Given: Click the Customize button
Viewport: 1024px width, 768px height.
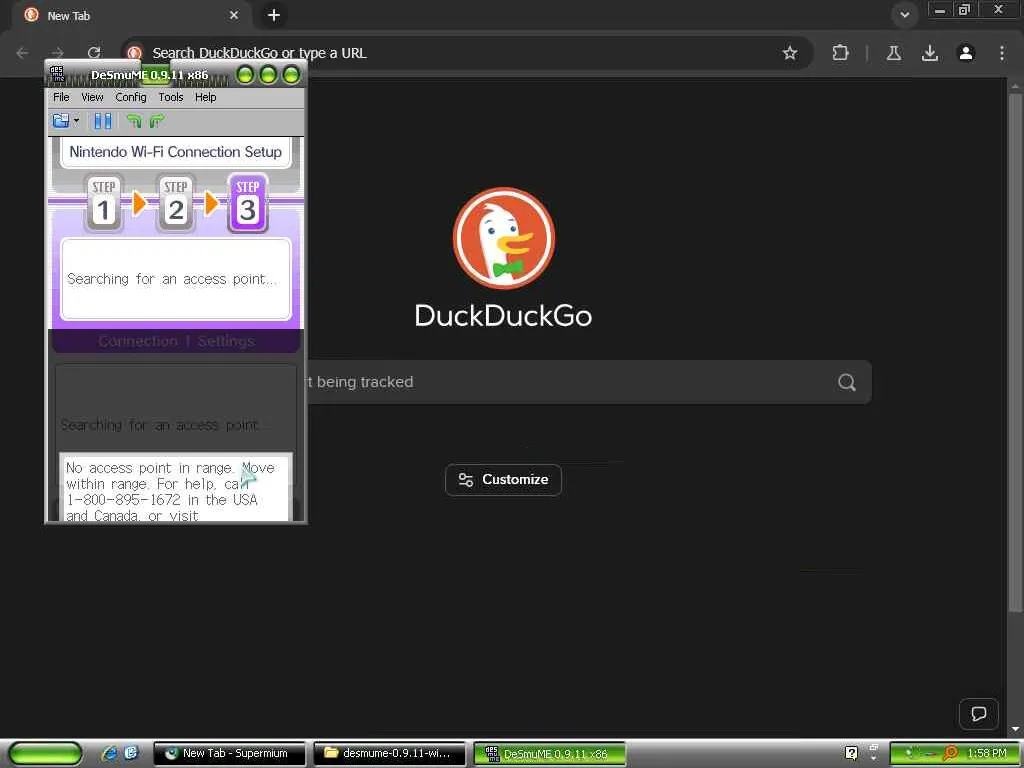Looking at the screenshot, I should (503, 480).
